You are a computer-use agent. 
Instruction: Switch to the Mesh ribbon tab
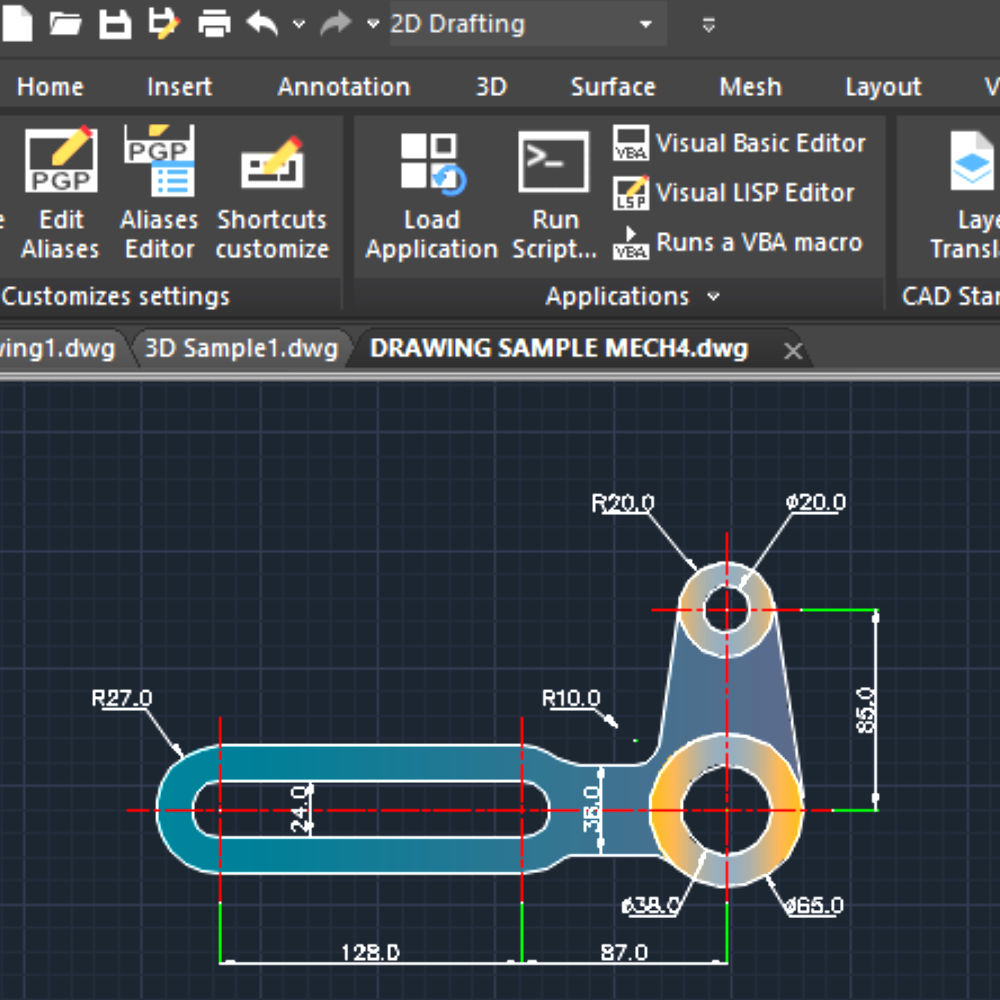click(750, 87)
